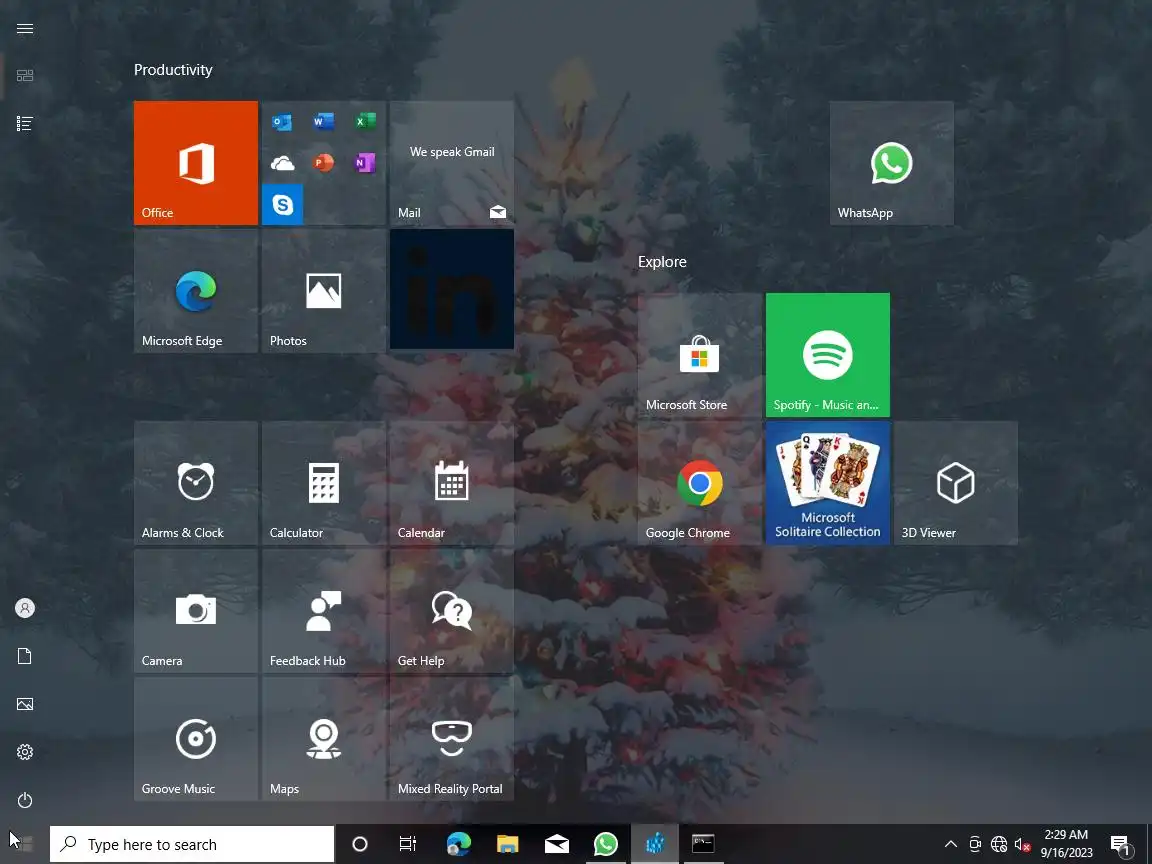Image resolution: width=1152 pixels, height=864 pixels.
Task: Expand the Start menu hamburger
Action: (x=25, y=28)
